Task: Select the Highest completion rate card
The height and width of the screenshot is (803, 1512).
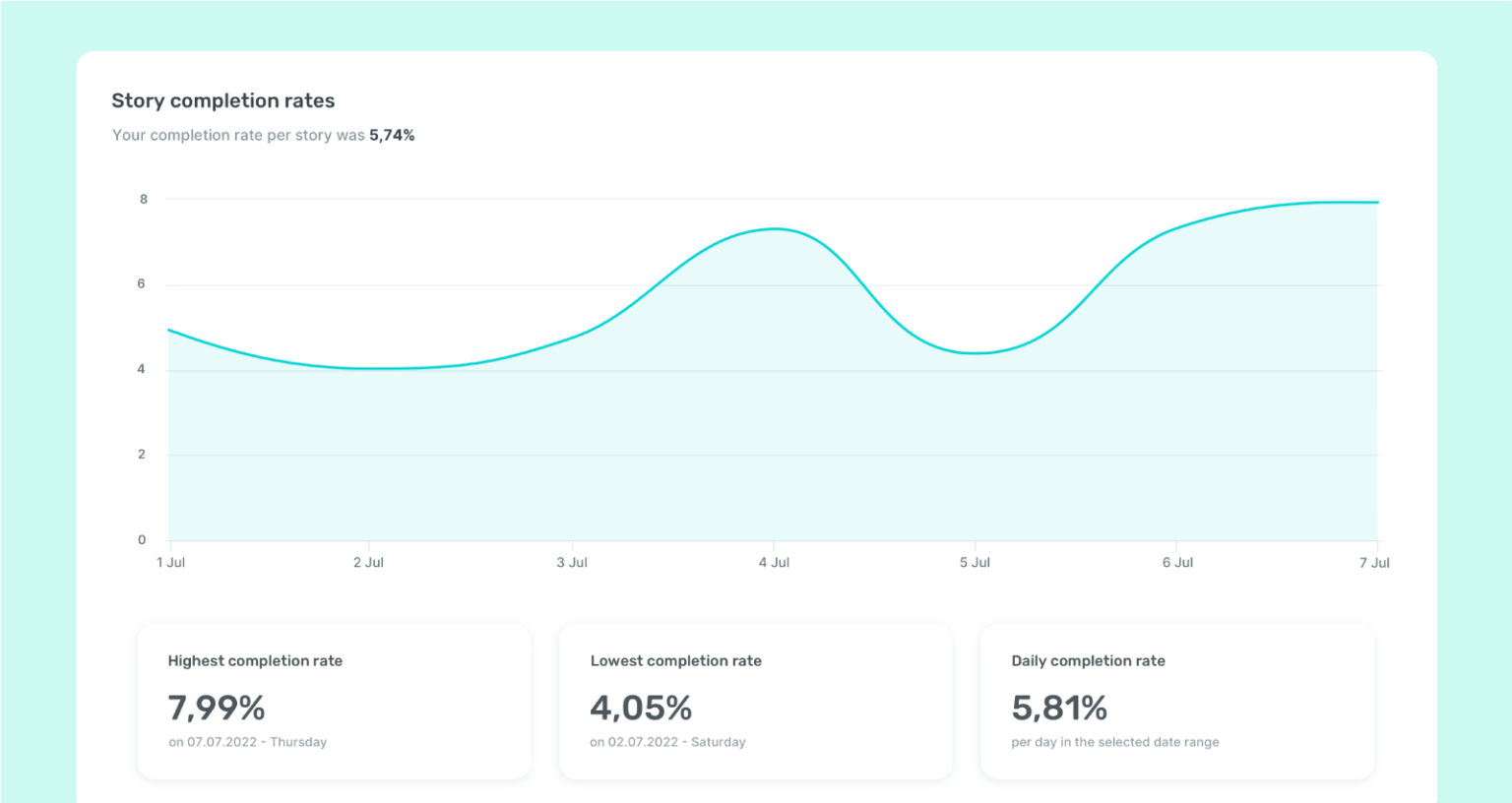Action: [x=334, y=701]
